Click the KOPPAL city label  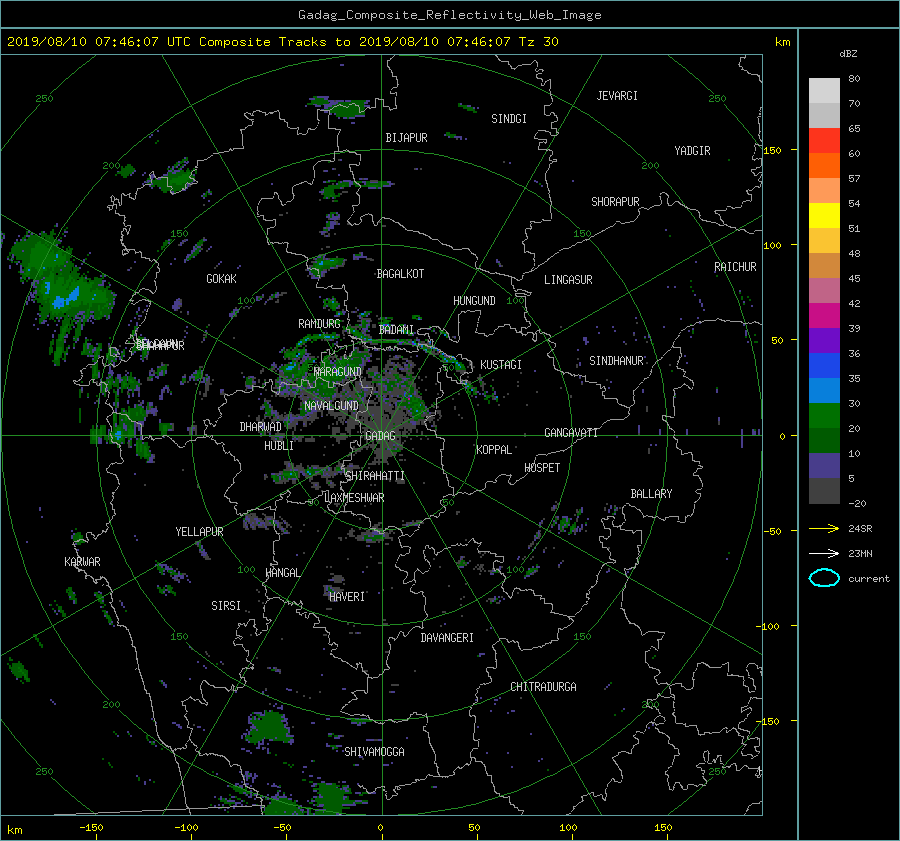pos(494,450)
